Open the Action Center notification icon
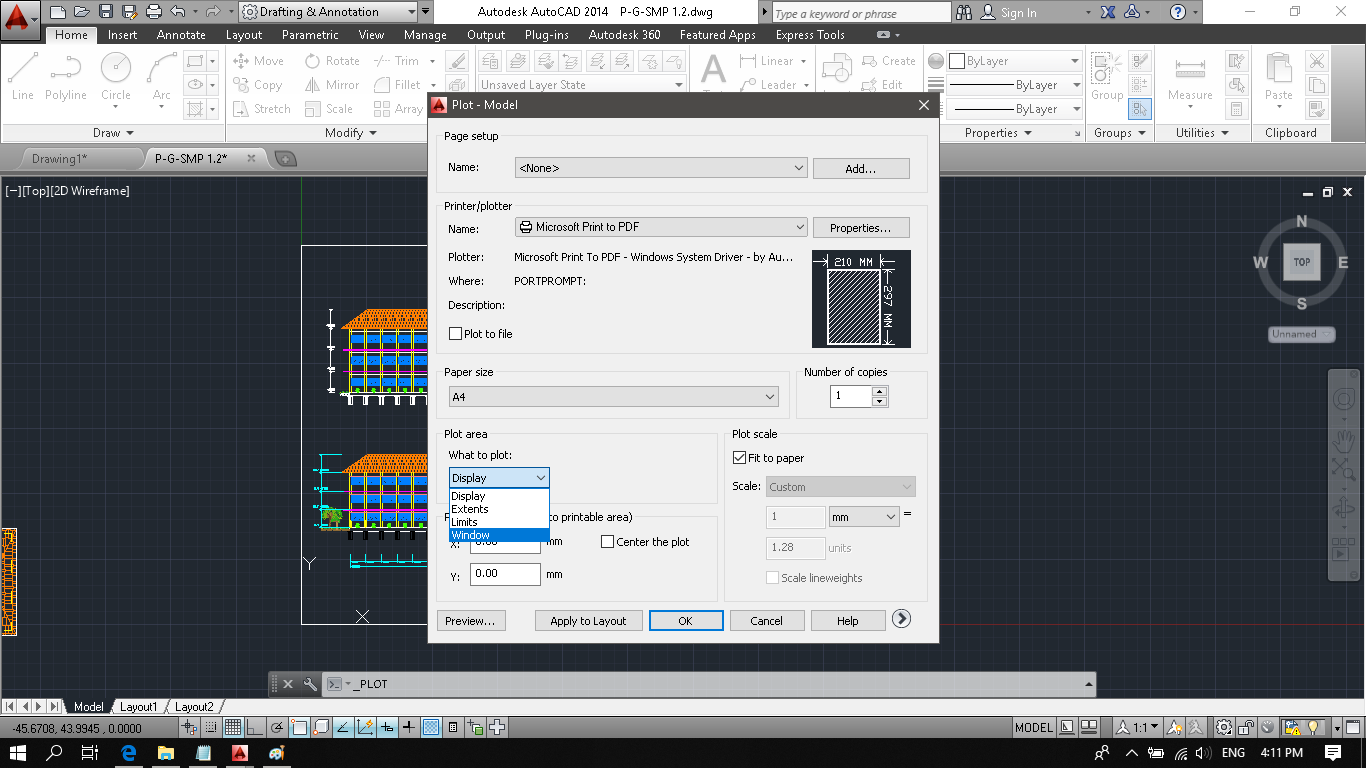The height and width of the screenshot is (768, 1366). tap(1333, 753)
